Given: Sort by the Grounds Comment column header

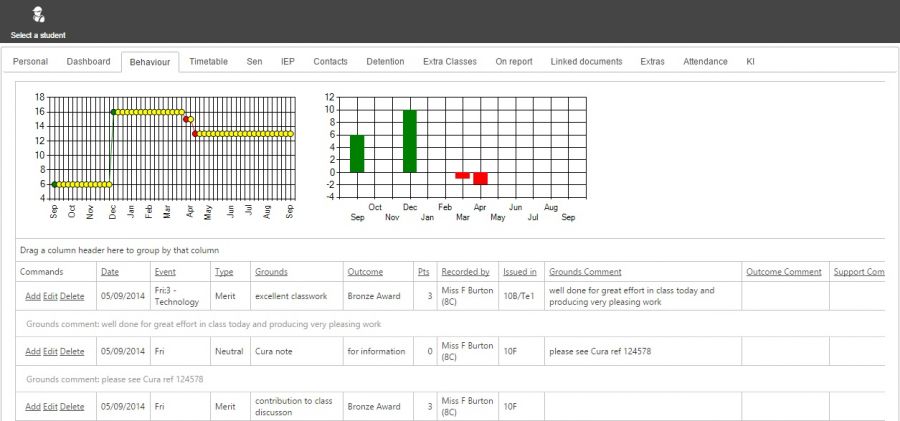Looking at the screenshot, I should [x=585, y=272].
